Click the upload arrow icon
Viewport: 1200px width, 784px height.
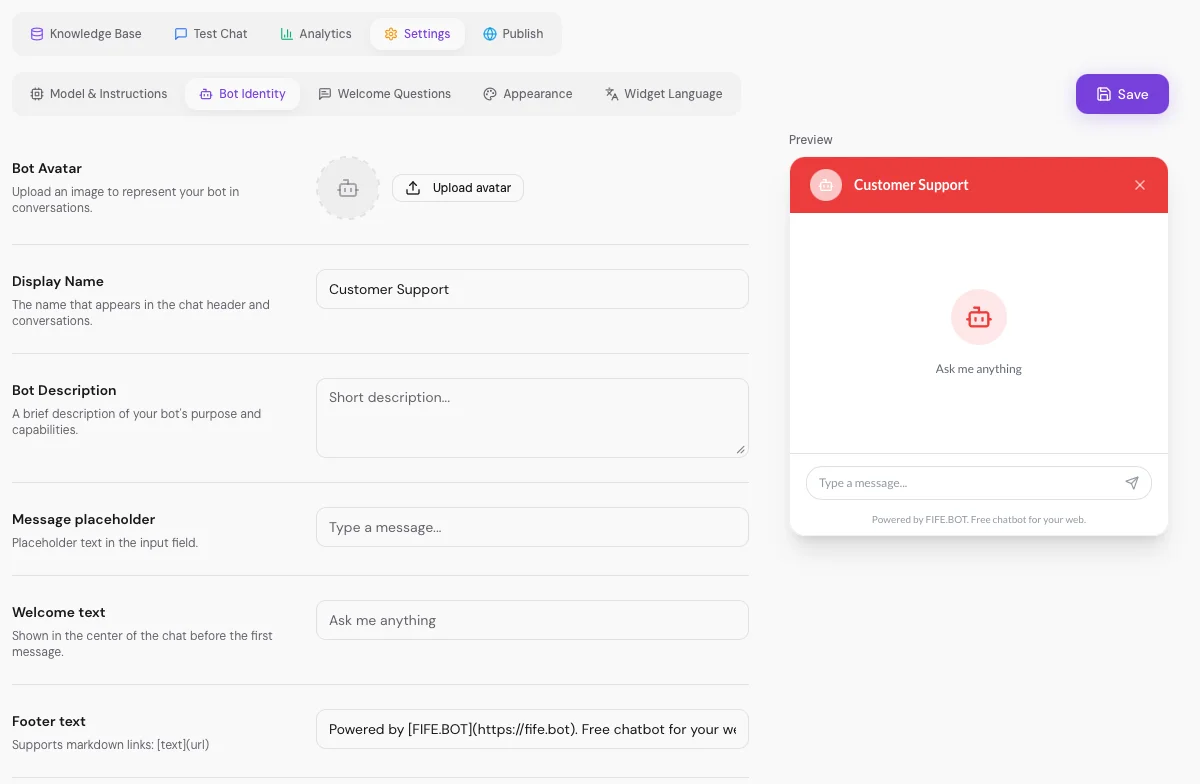tap(413, 188)
